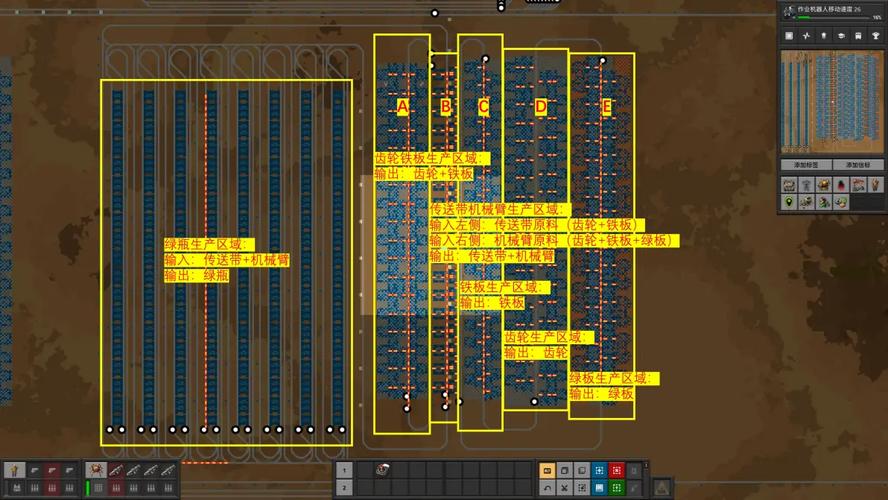The width and height of the screenshot is (888, 500).
Task: Toggle the red pollution map filter
Action: point(841,185)
